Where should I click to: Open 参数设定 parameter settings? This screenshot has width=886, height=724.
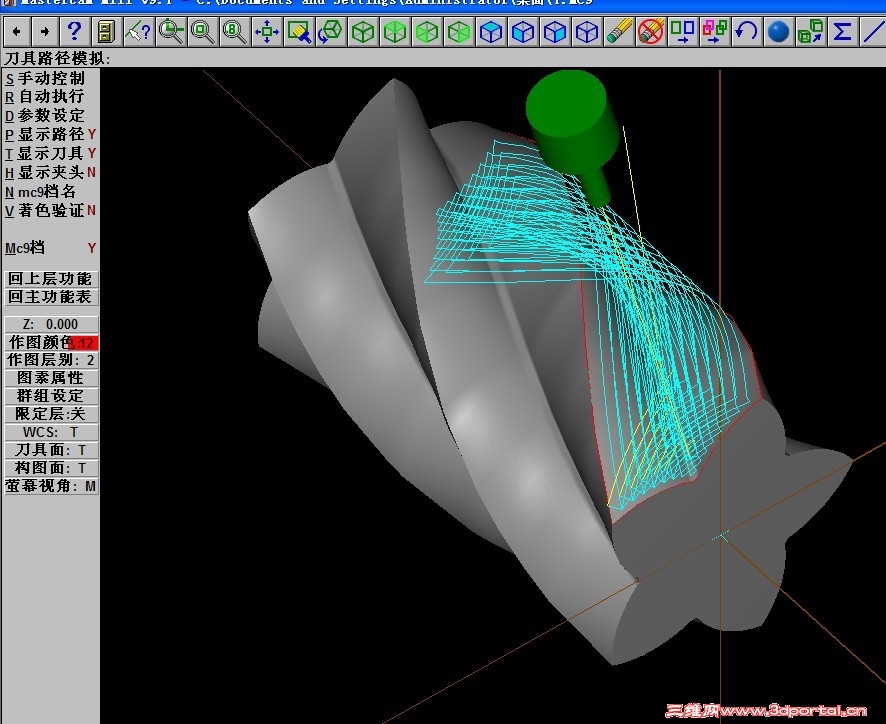(45, 115)
